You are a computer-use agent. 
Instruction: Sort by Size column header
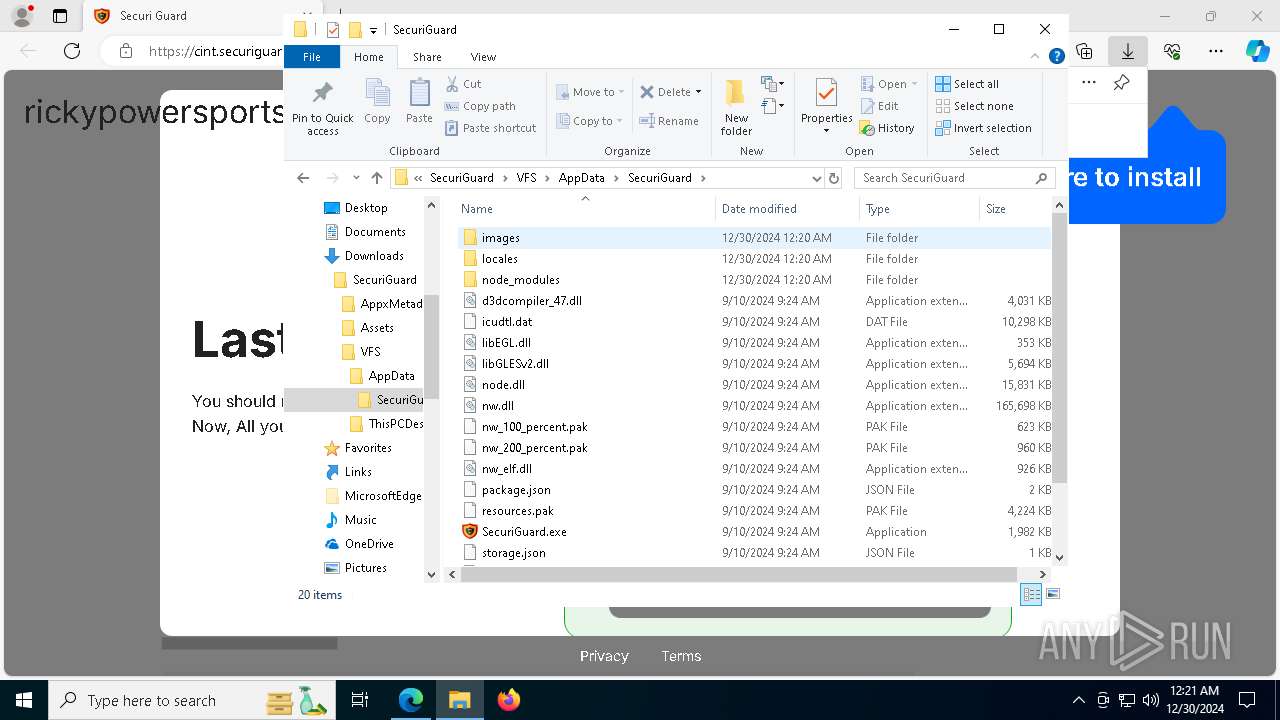[x=1015, y=209]
